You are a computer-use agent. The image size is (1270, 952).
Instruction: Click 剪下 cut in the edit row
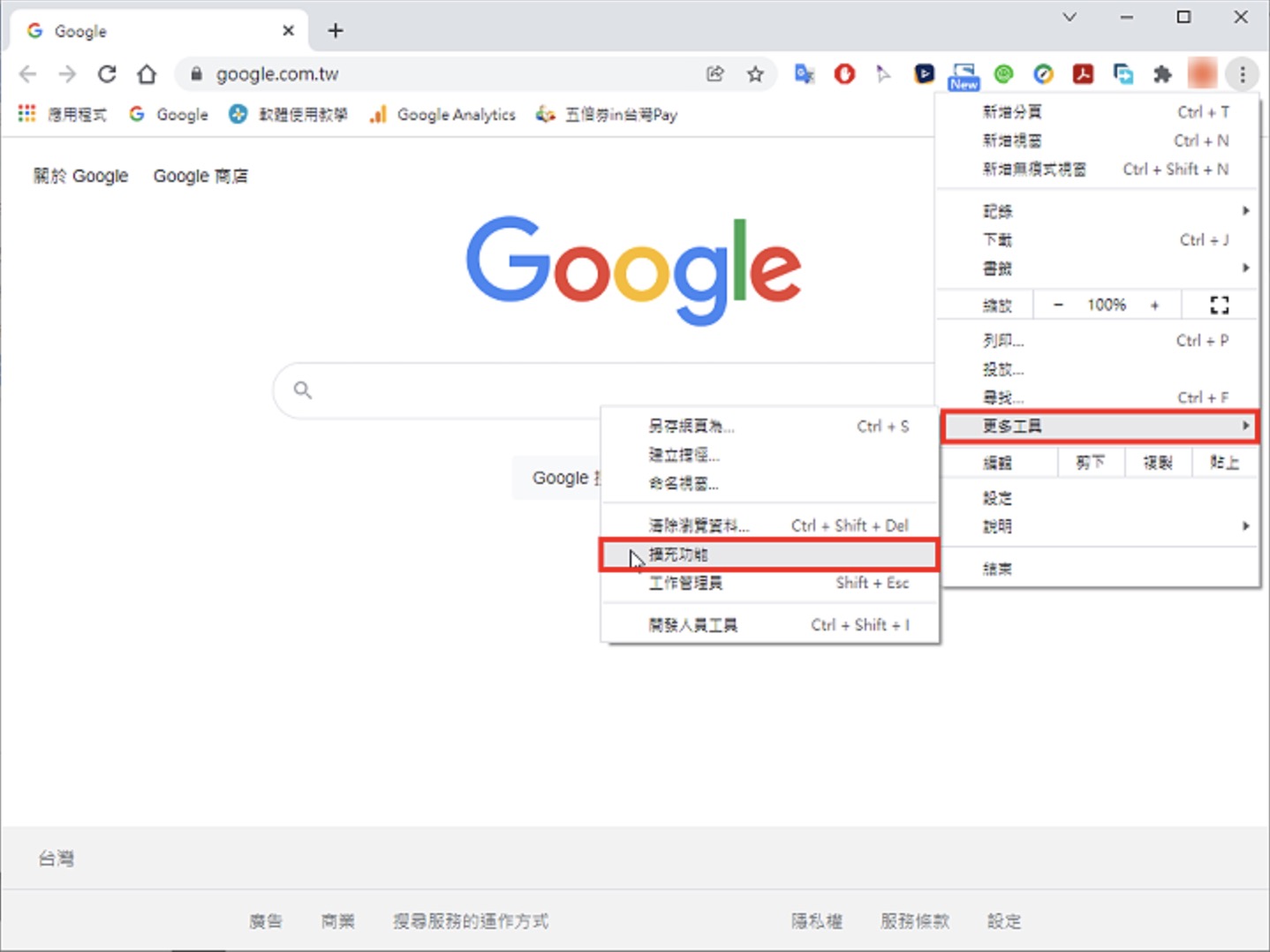pos(1091,462)
